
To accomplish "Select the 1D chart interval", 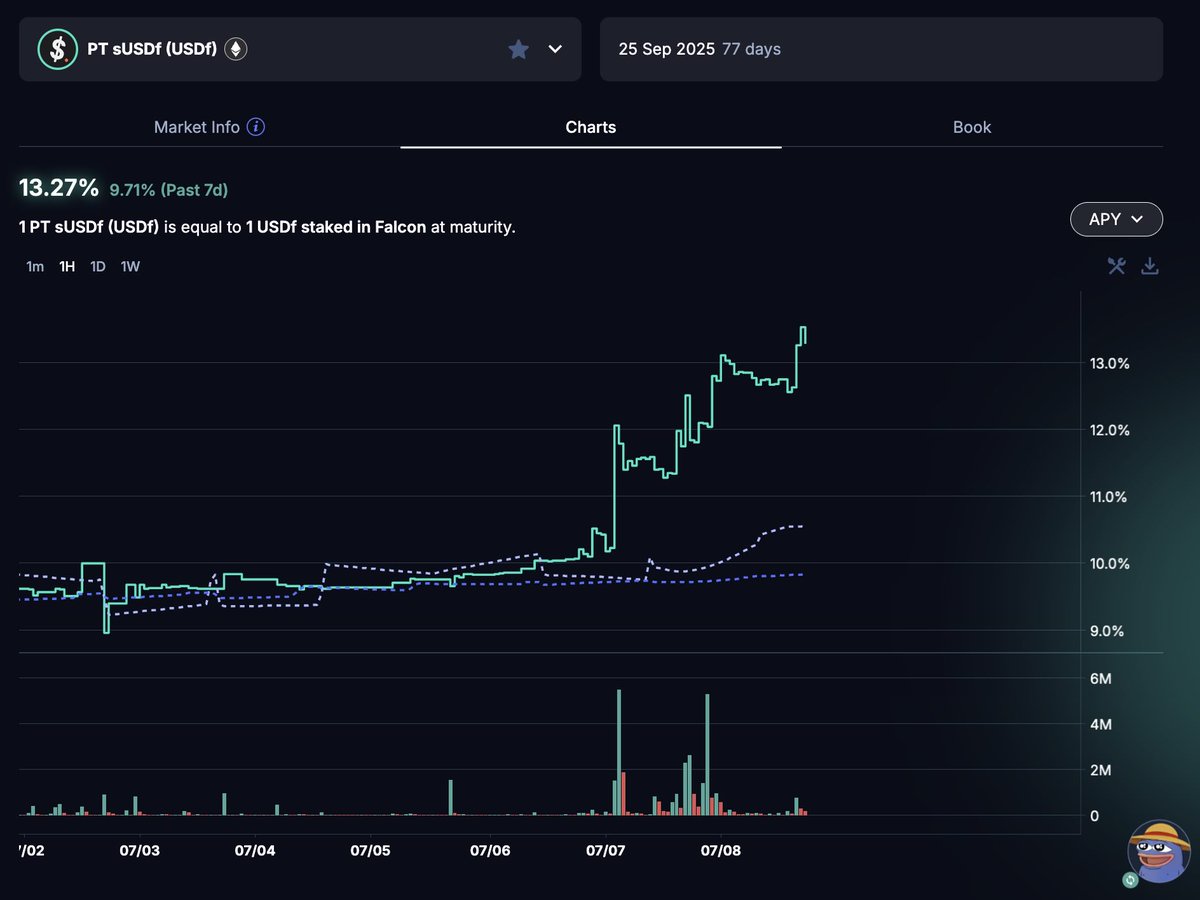I will click(x=98, y=267).
